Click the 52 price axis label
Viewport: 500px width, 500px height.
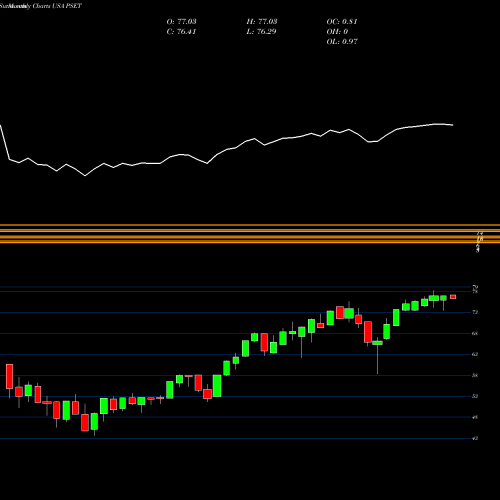475,396
